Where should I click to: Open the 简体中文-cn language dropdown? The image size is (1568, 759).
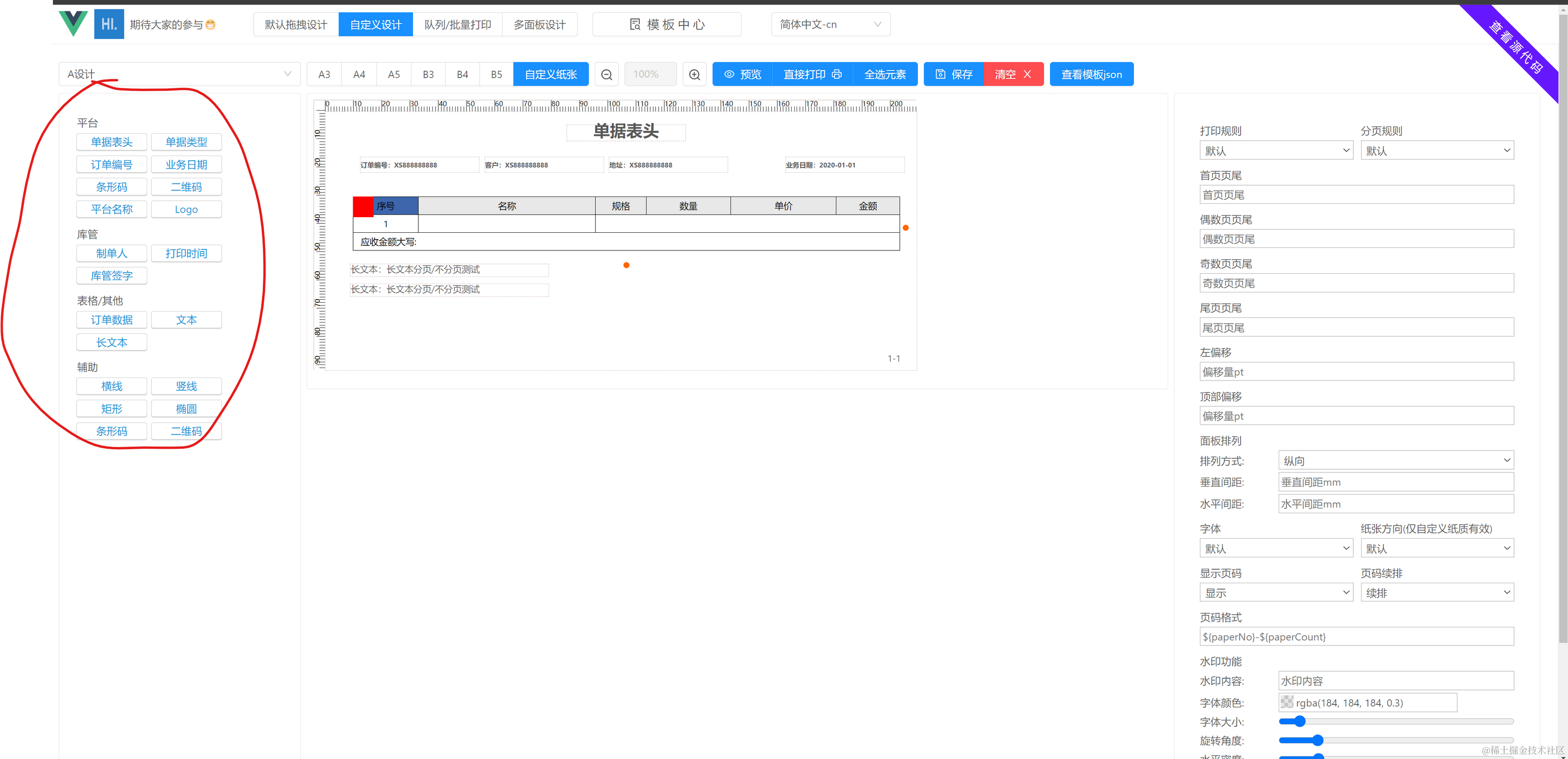click(x=830, y=24)
